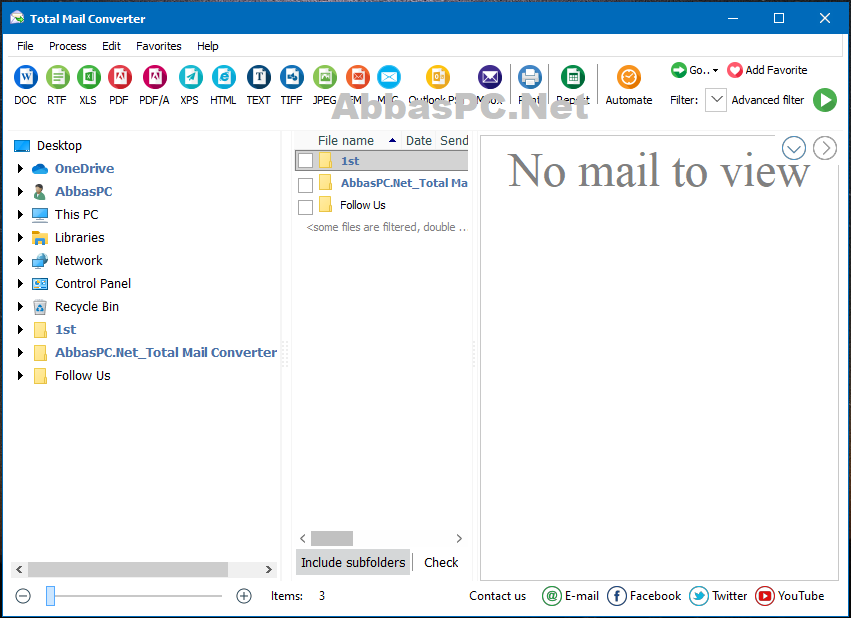The height and width of the screenshot is (618, 851).
Task: Open the Favorites menu
Action: 158,46
